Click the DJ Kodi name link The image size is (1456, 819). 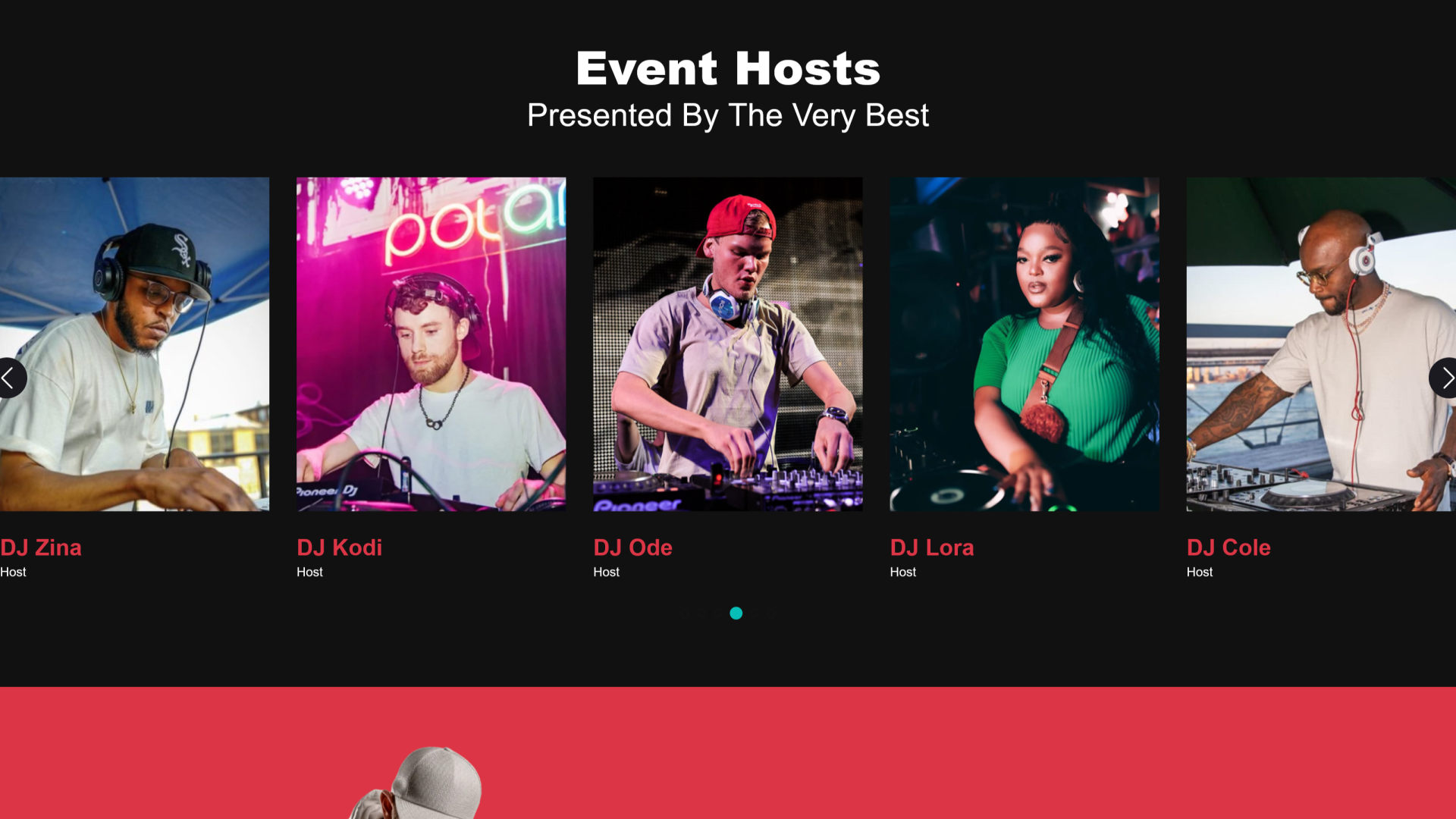click(339, 548)
